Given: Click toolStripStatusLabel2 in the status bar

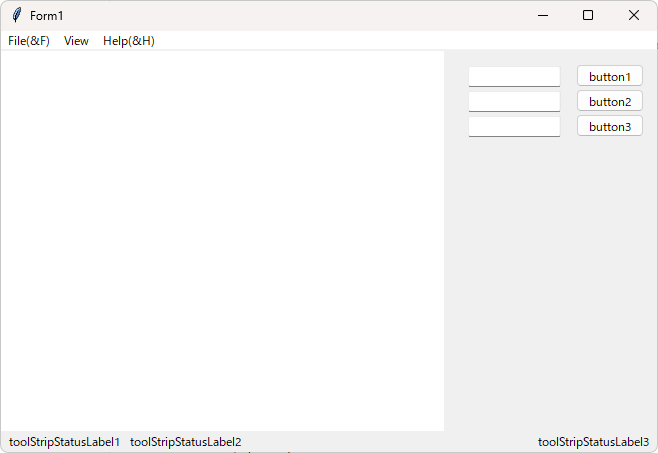Looking at the screenshot, I should [185, 442].
